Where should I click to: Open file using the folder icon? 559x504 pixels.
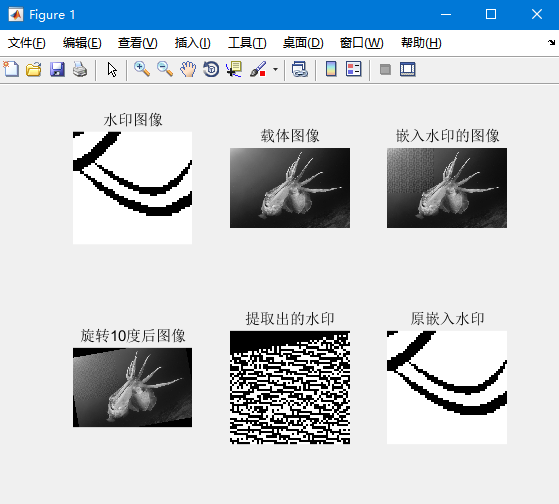coord(34,69)
